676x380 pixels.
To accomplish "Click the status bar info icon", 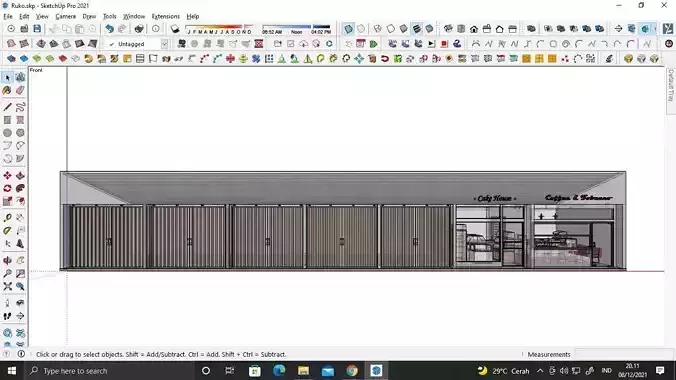I will (x=21, y=354).
